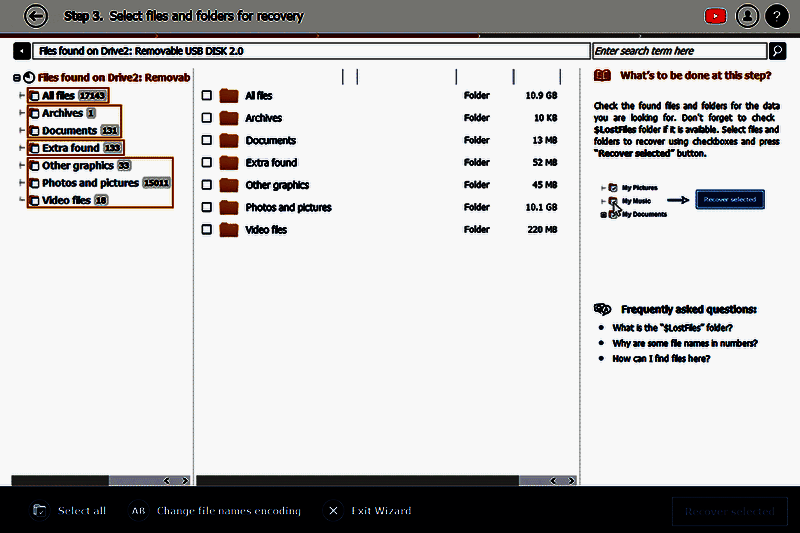This screenshot has height=533, width=800.
Task: Open the path navigation dropdown arrow
Action: tap(22, 51)
